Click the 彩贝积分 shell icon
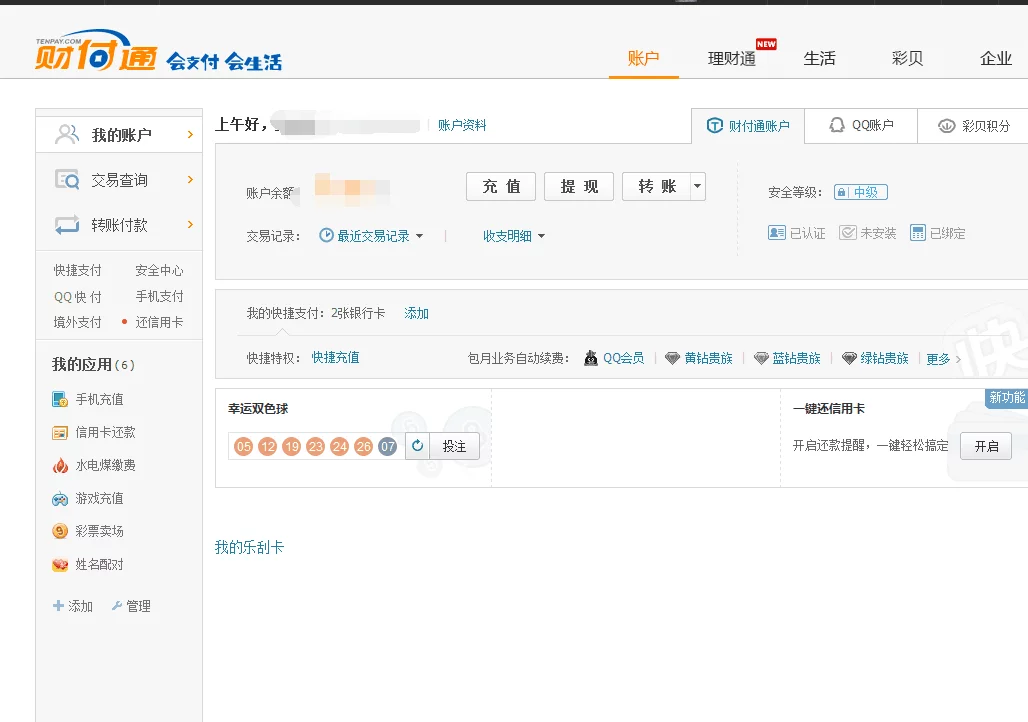This screenshot has width=1028, height=722. pos(946,125)
